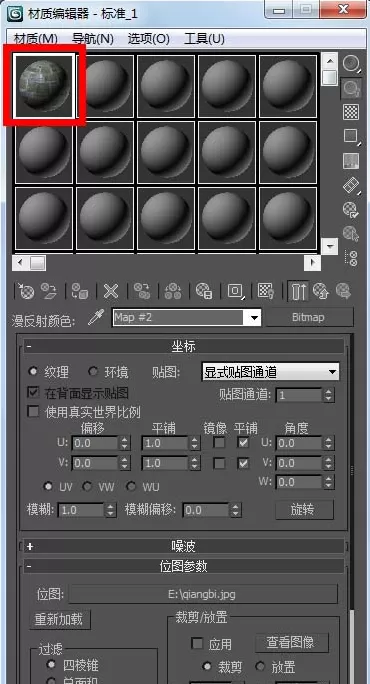Open the 工具(U) menu
Viewport: 370px width, 684px height.
pos(204,39)
